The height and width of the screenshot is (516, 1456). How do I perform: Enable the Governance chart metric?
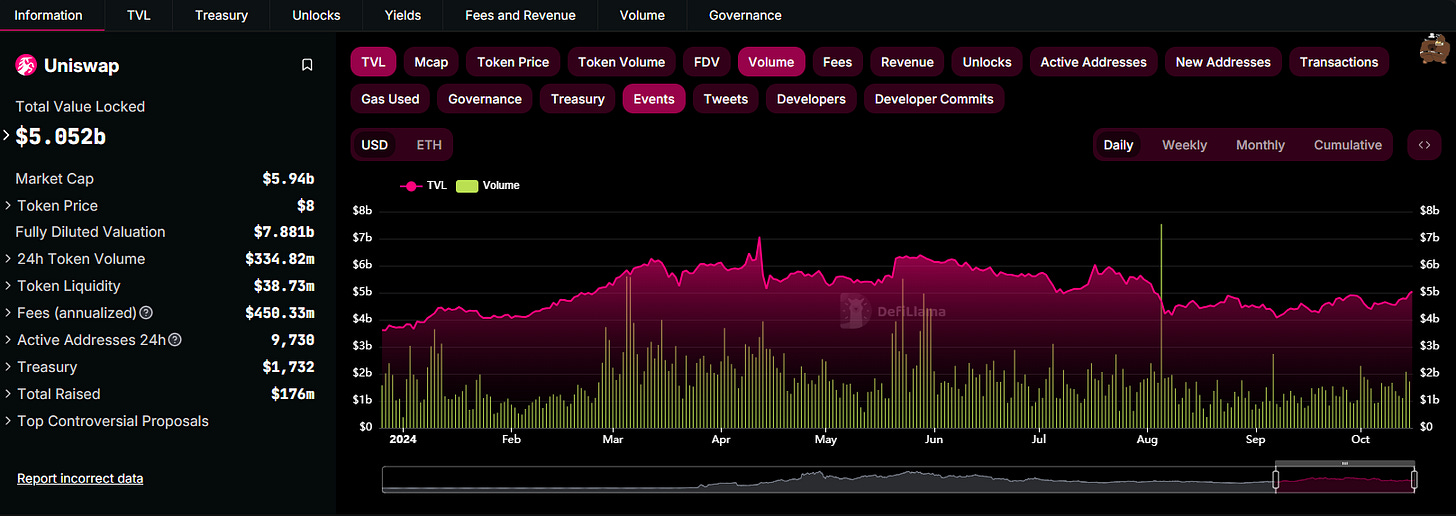[x=485, y=99]
